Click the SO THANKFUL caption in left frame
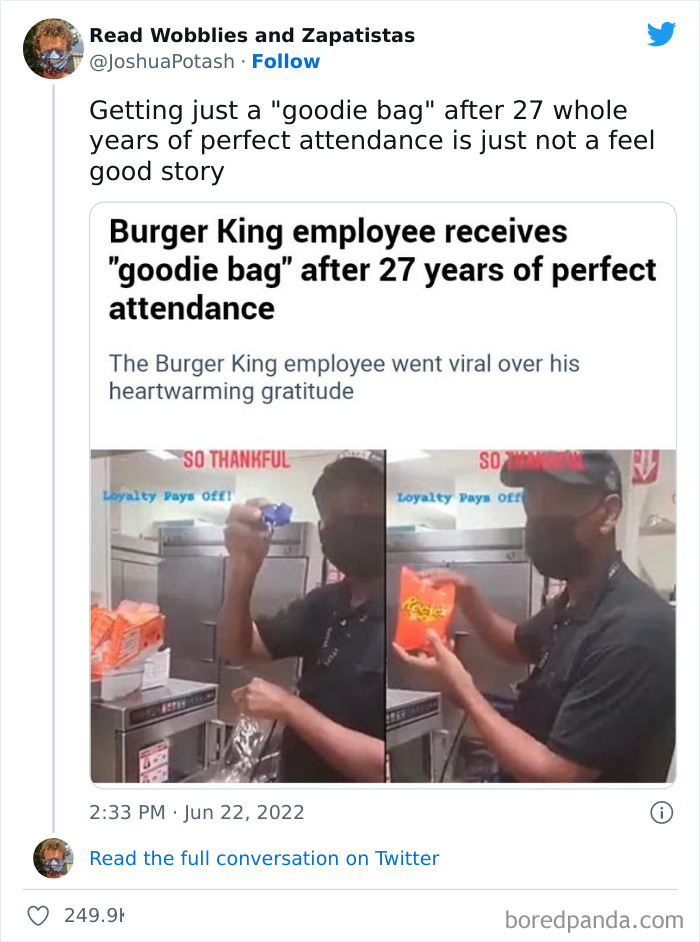The height and width of the screenshot is (942, 700). pos(236,461)
